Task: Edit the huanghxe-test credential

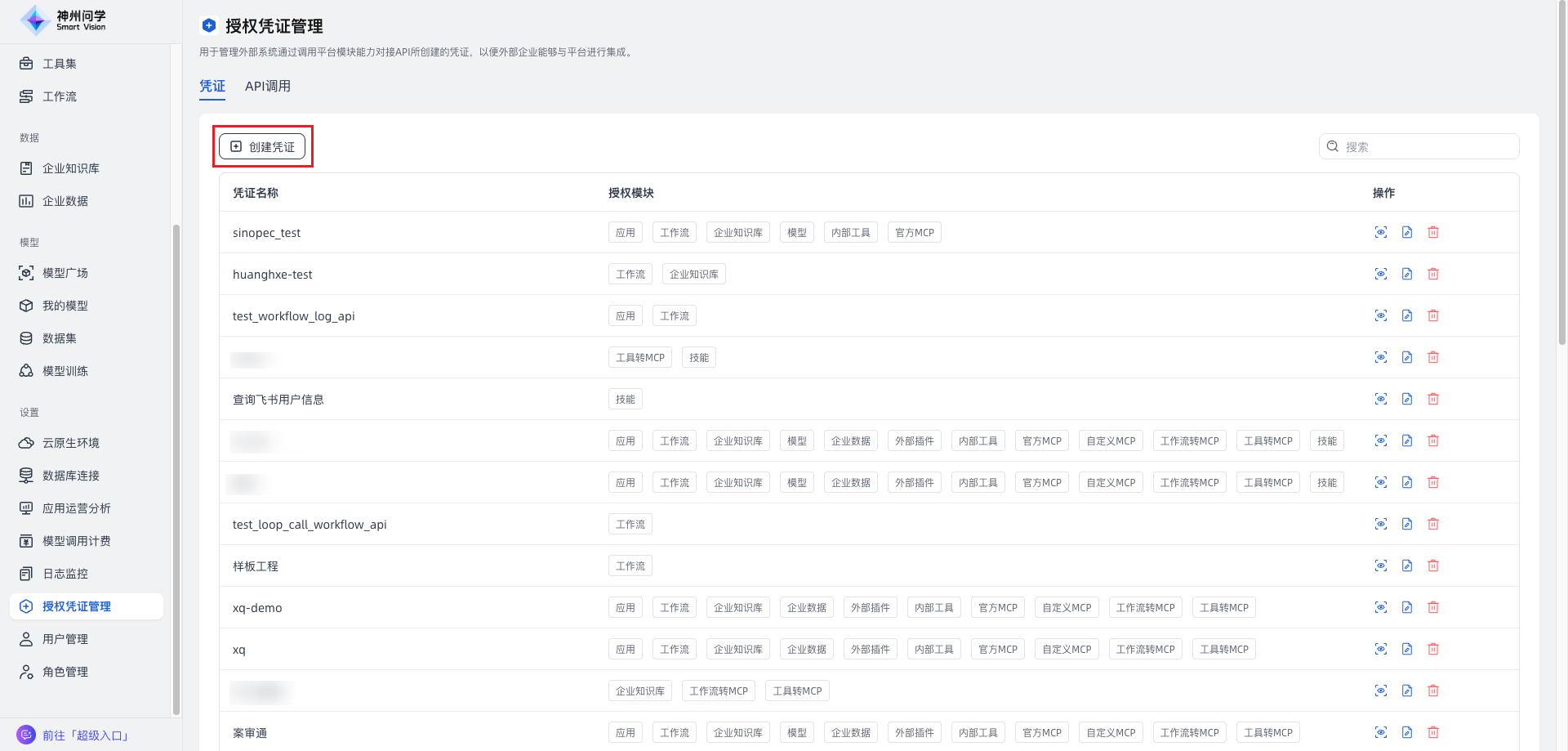Action: 1407,274
